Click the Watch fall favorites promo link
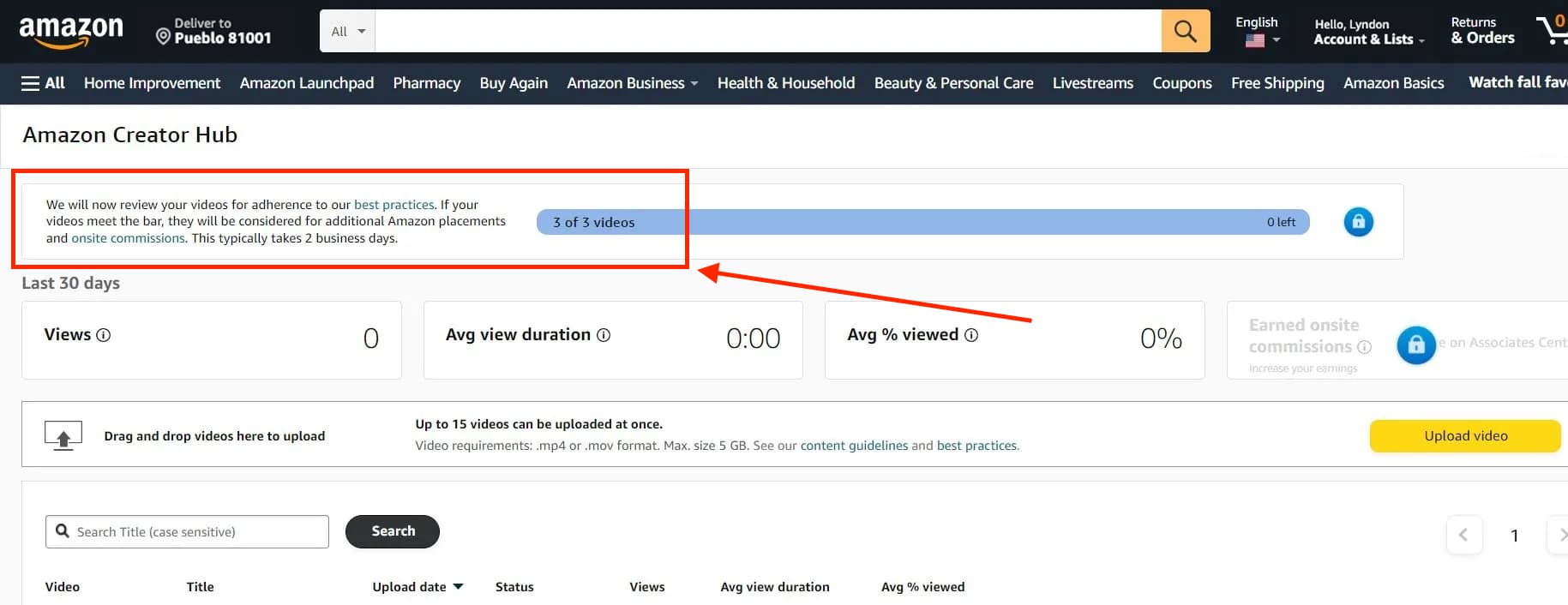The image size is (1568, 605). 1517,82
